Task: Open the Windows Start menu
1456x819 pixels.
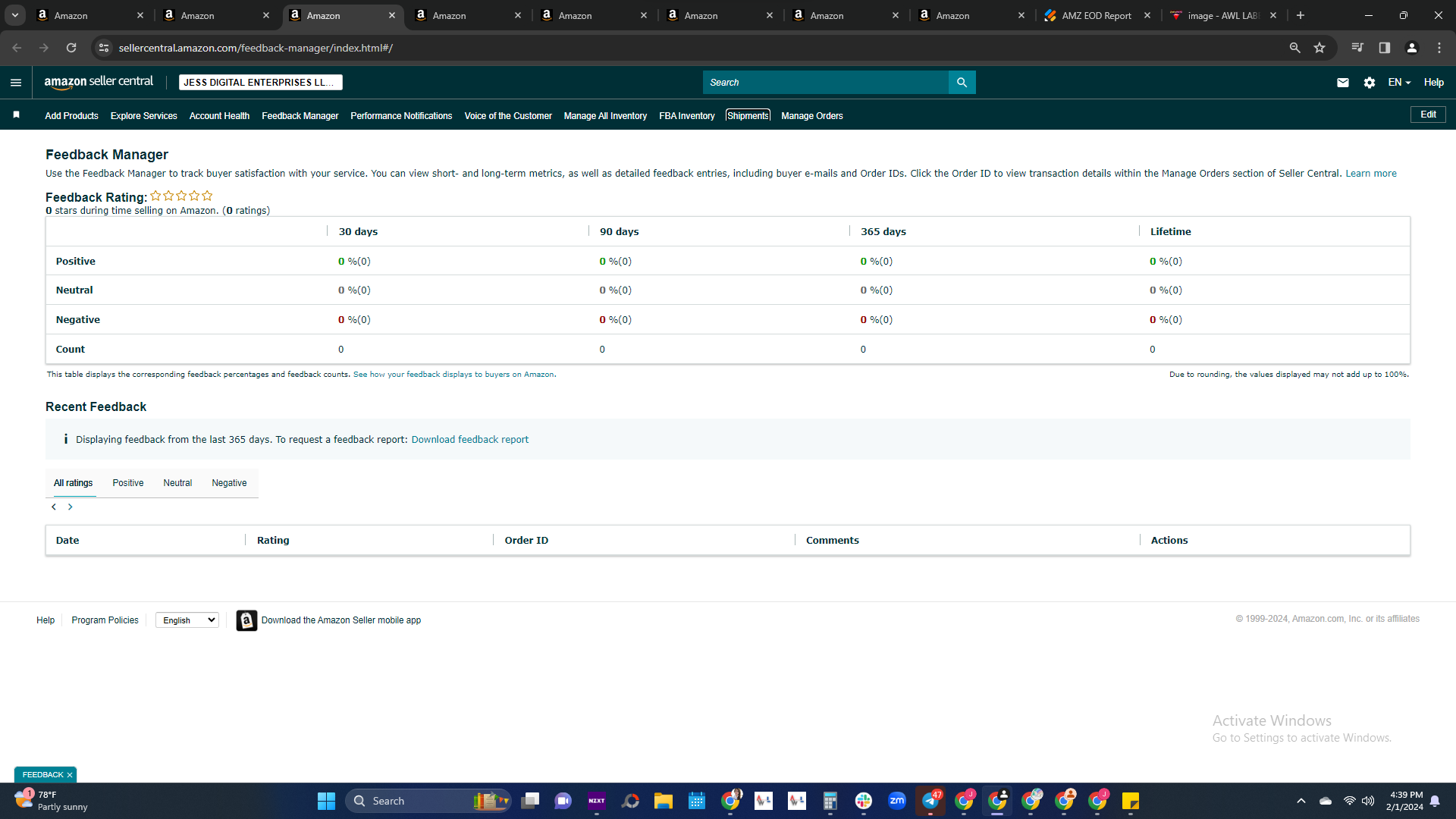Action: tap(326, 801)
